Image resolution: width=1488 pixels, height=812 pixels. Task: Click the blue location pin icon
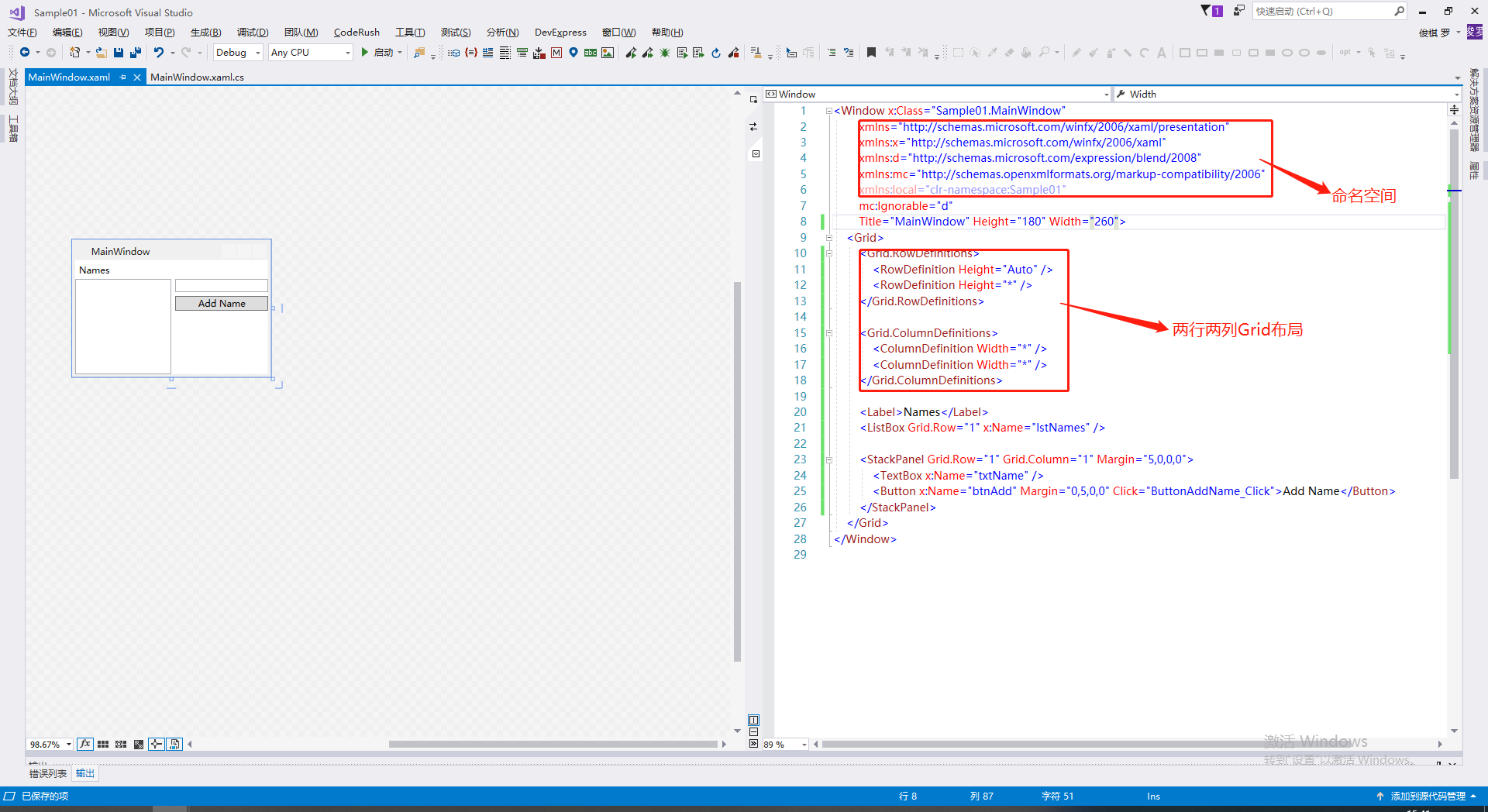click(573, 53)
